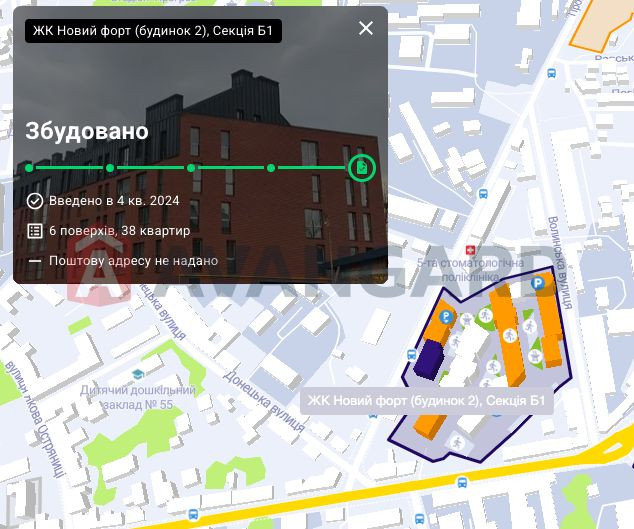Click the bus stop icon beside the purple building
Screen dimensions: 634x529
412,355
